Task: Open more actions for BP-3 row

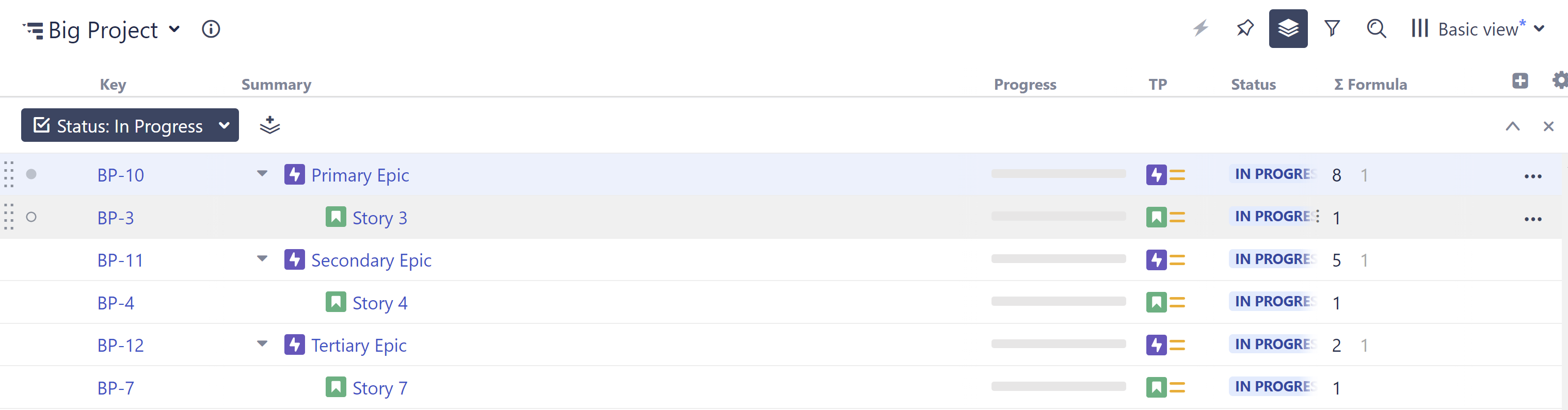Action: click(x=1532, y=219)
